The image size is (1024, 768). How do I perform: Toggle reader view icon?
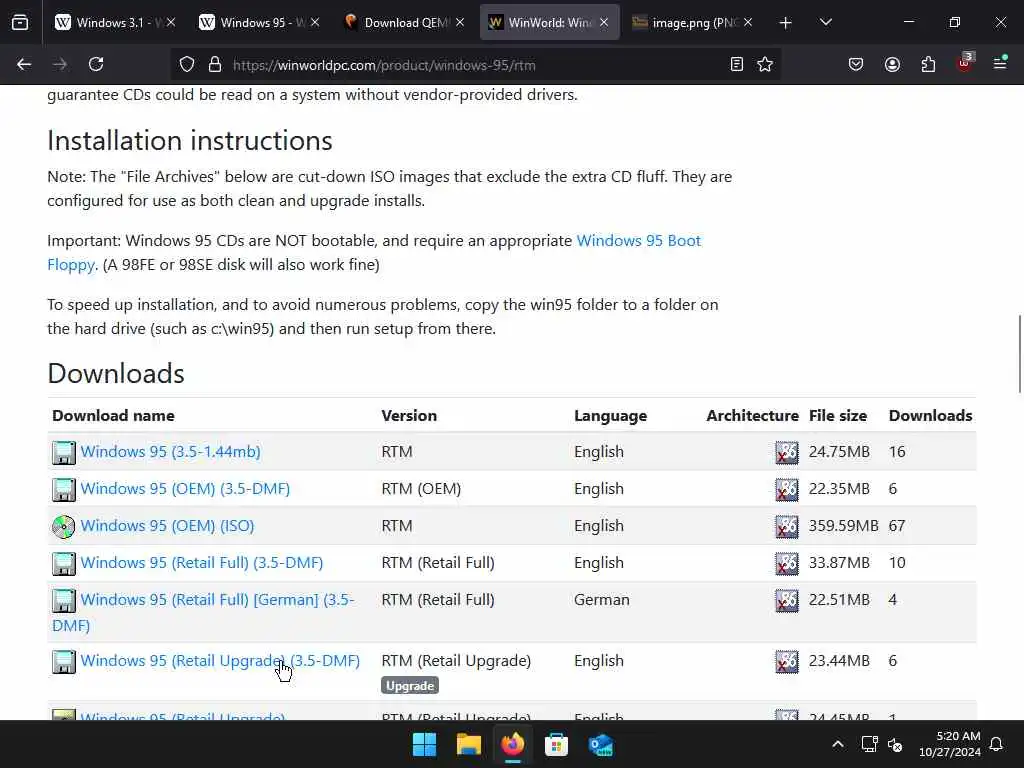tap(737, 65)
